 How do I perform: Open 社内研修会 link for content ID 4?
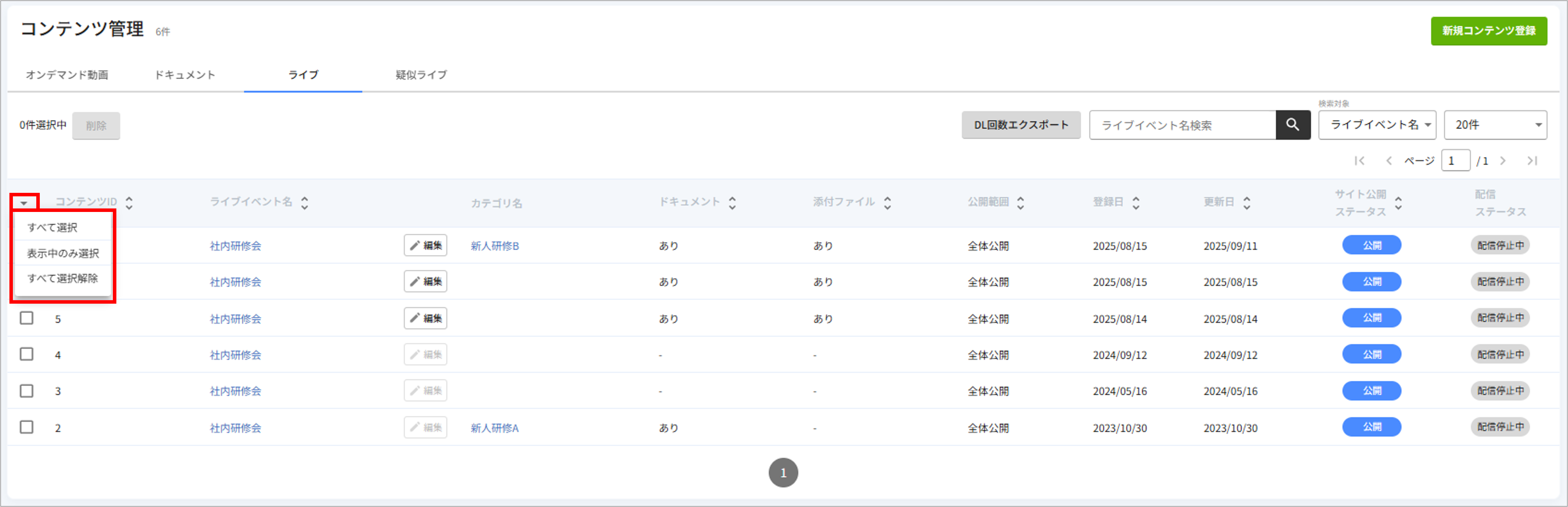[x=236, y=355]
